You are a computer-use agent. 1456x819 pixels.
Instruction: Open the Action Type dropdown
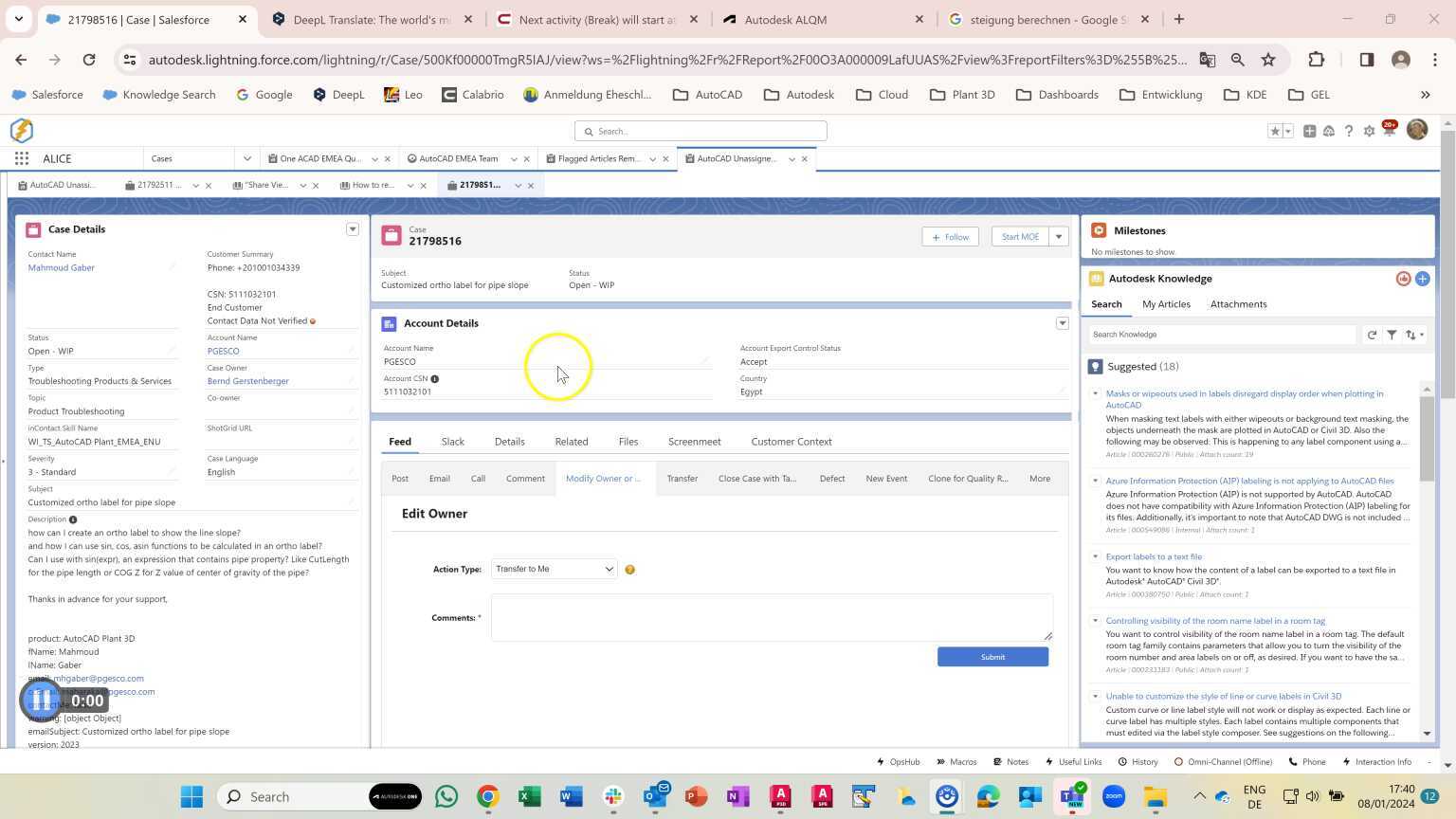point(554,569)
